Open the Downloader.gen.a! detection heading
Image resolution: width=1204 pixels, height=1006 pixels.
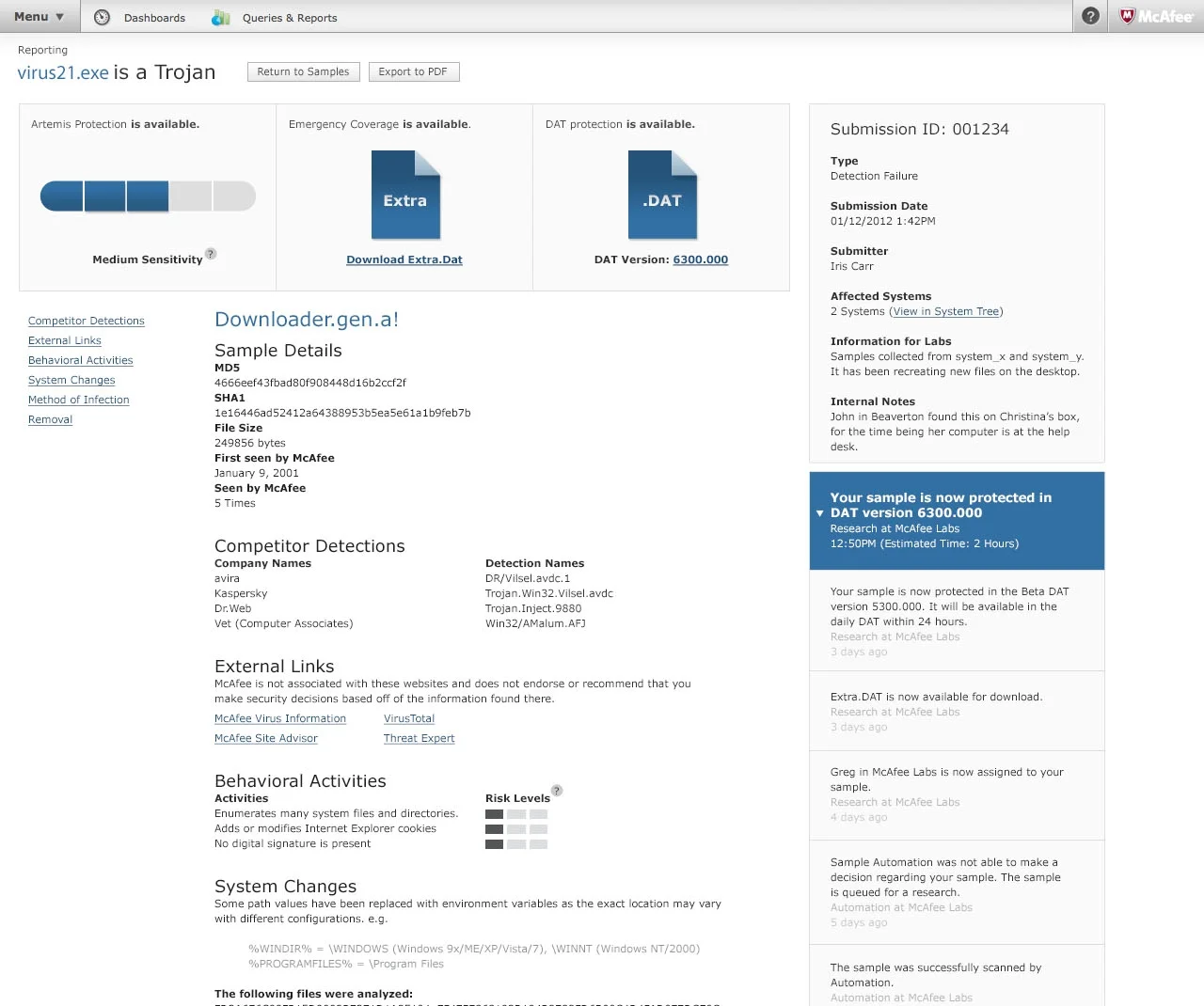point(307,320)
